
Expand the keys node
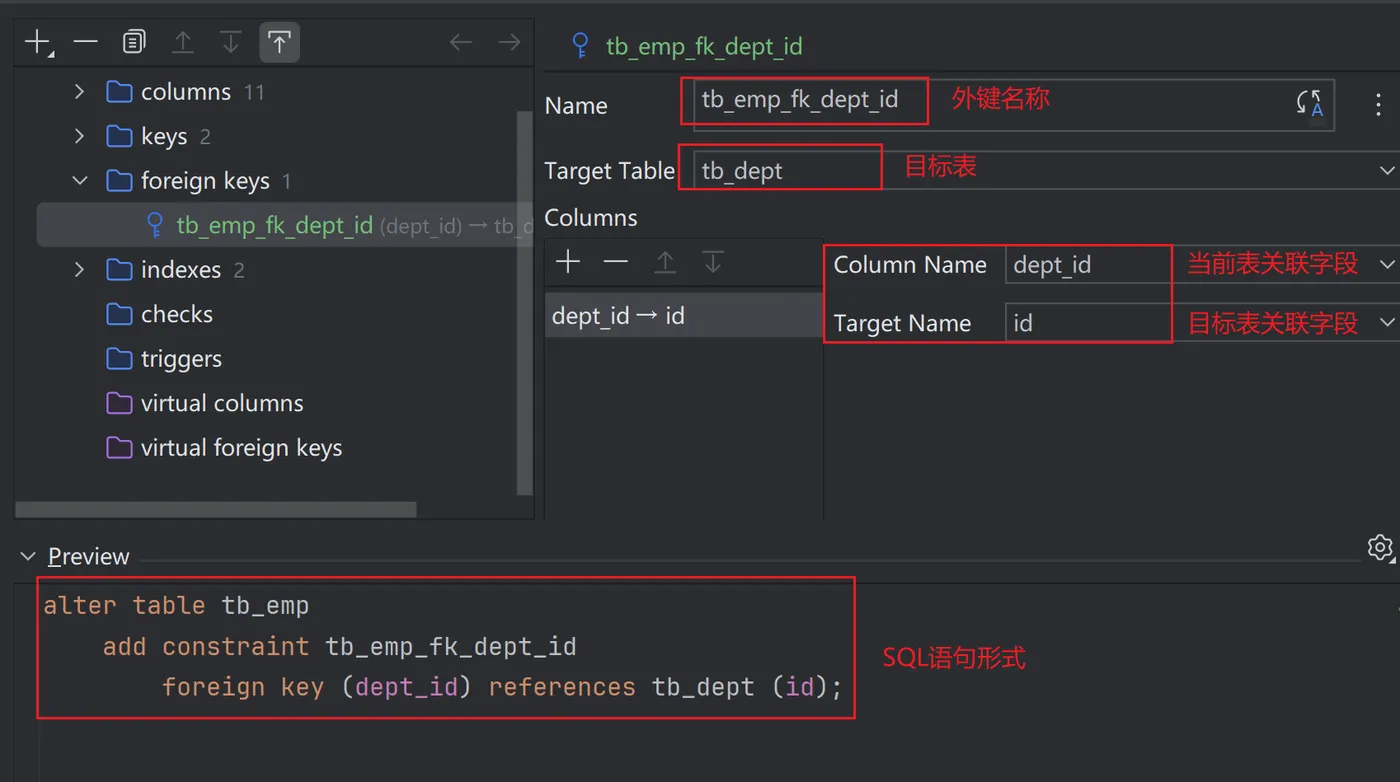[x=79, y=136]
